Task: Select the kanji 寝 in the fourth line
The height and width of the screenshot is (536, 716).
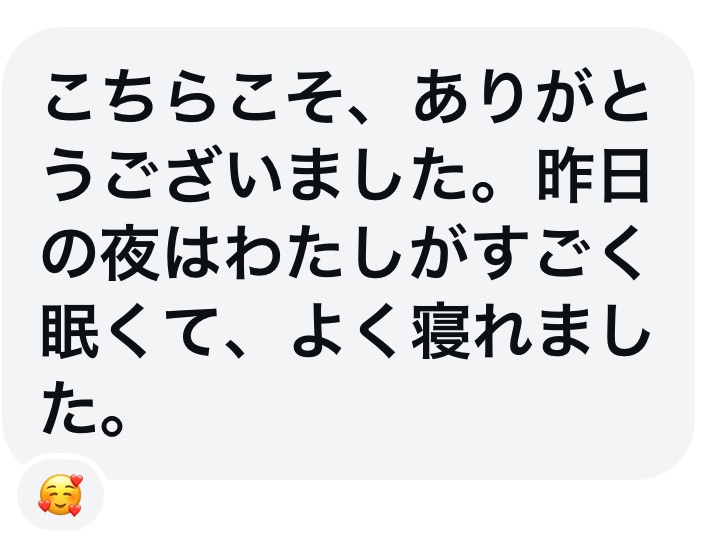Action: (440, 330)
